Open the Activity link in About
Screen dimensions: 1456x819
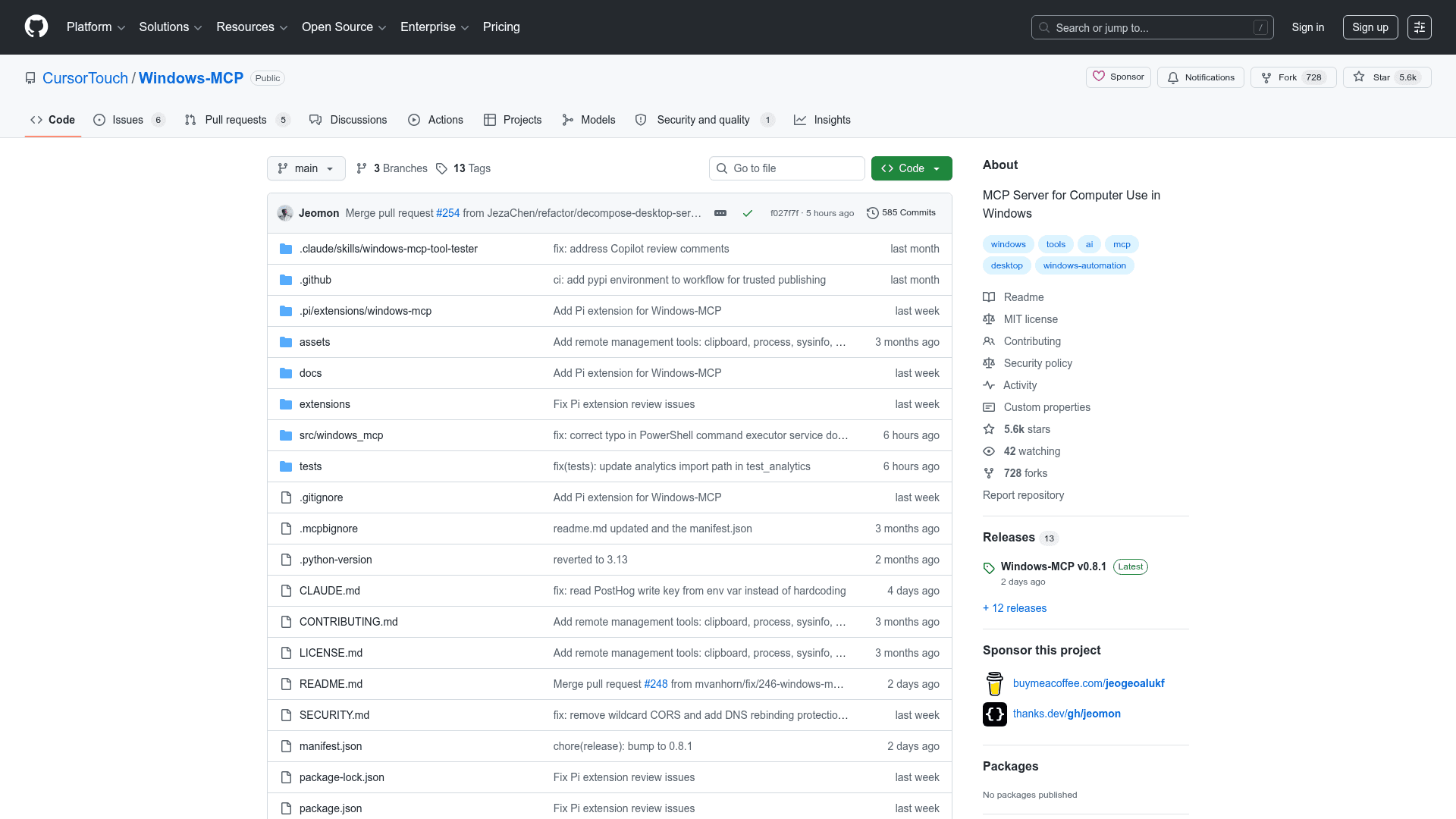click(x=1010, y=385)
